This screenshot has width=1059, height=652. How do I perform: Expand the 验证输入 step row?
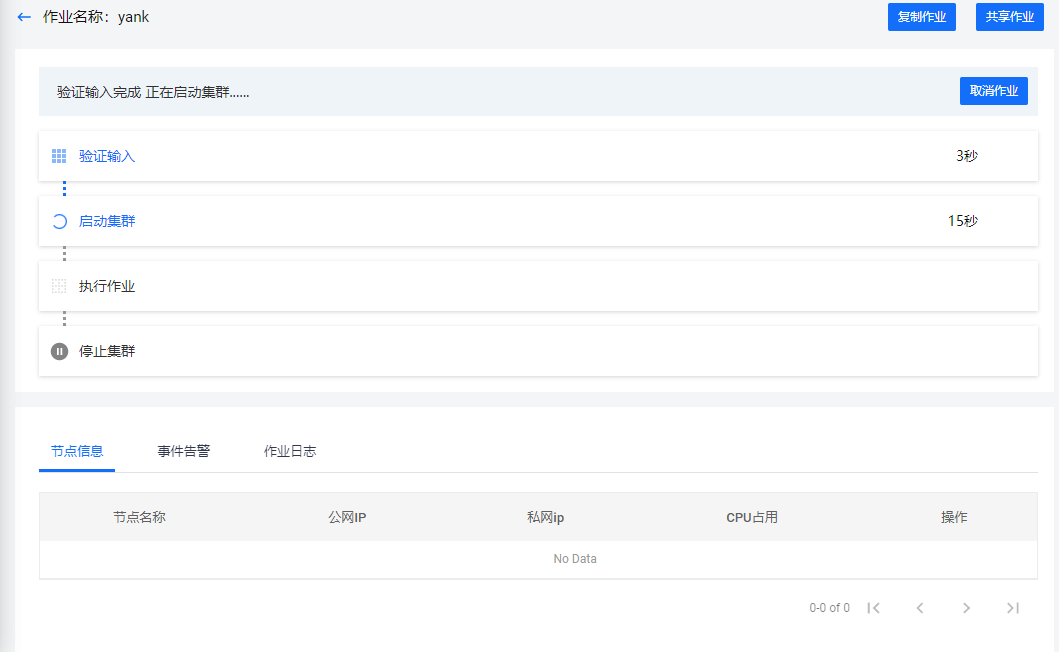[x=538, y=156]
